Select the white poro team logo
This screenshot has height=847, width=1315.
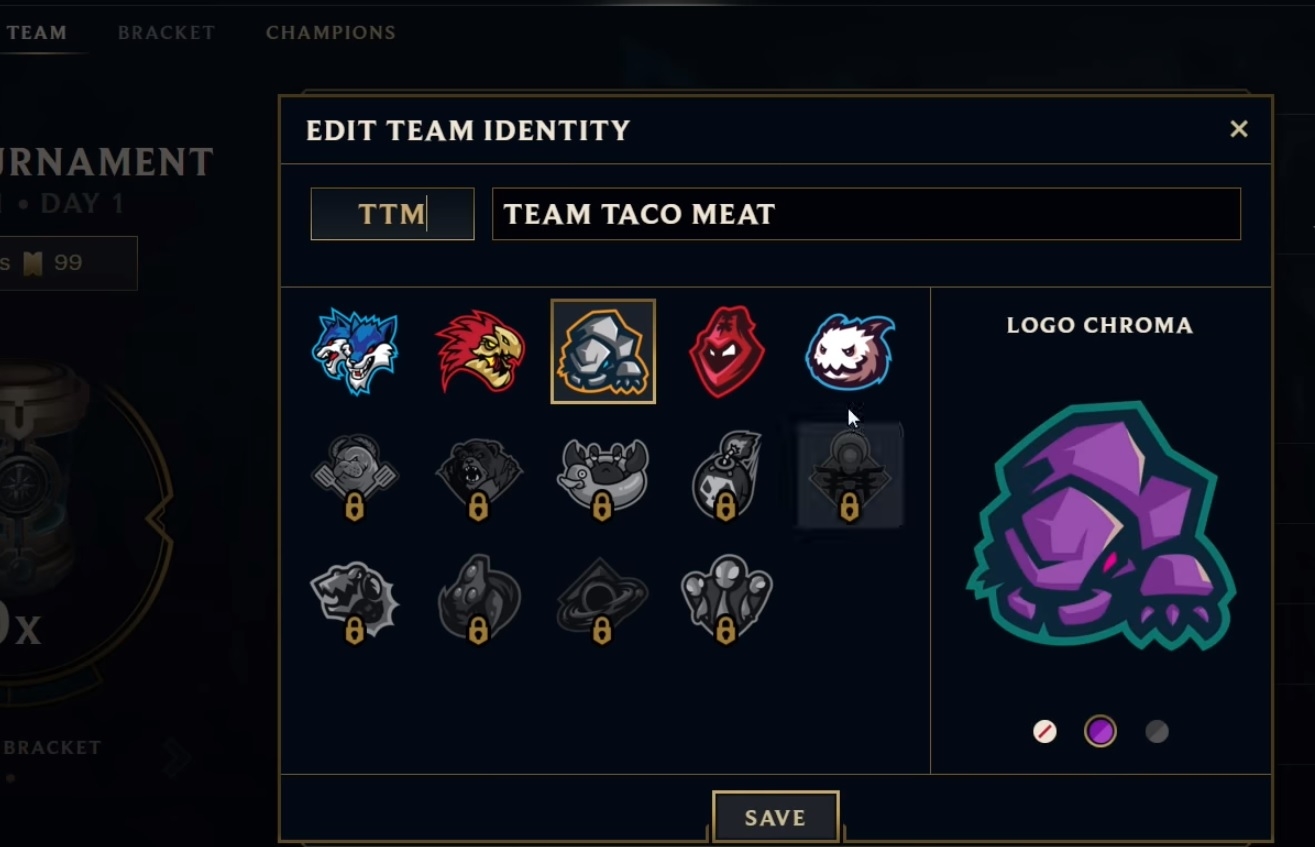850,351
